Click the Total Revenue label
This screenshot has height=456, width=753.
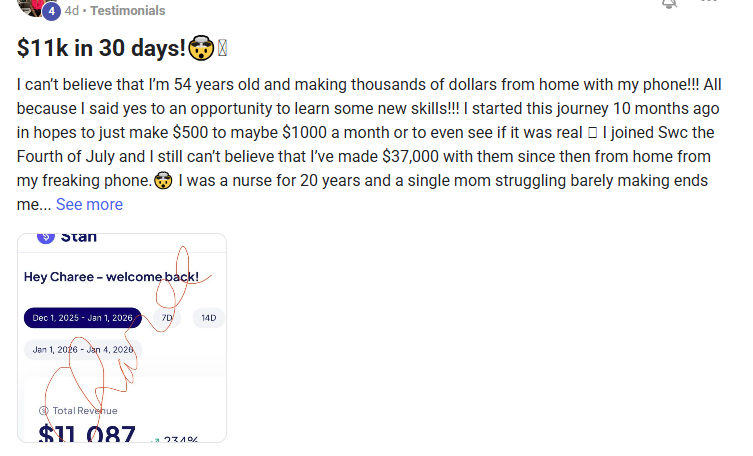(84, 410)
